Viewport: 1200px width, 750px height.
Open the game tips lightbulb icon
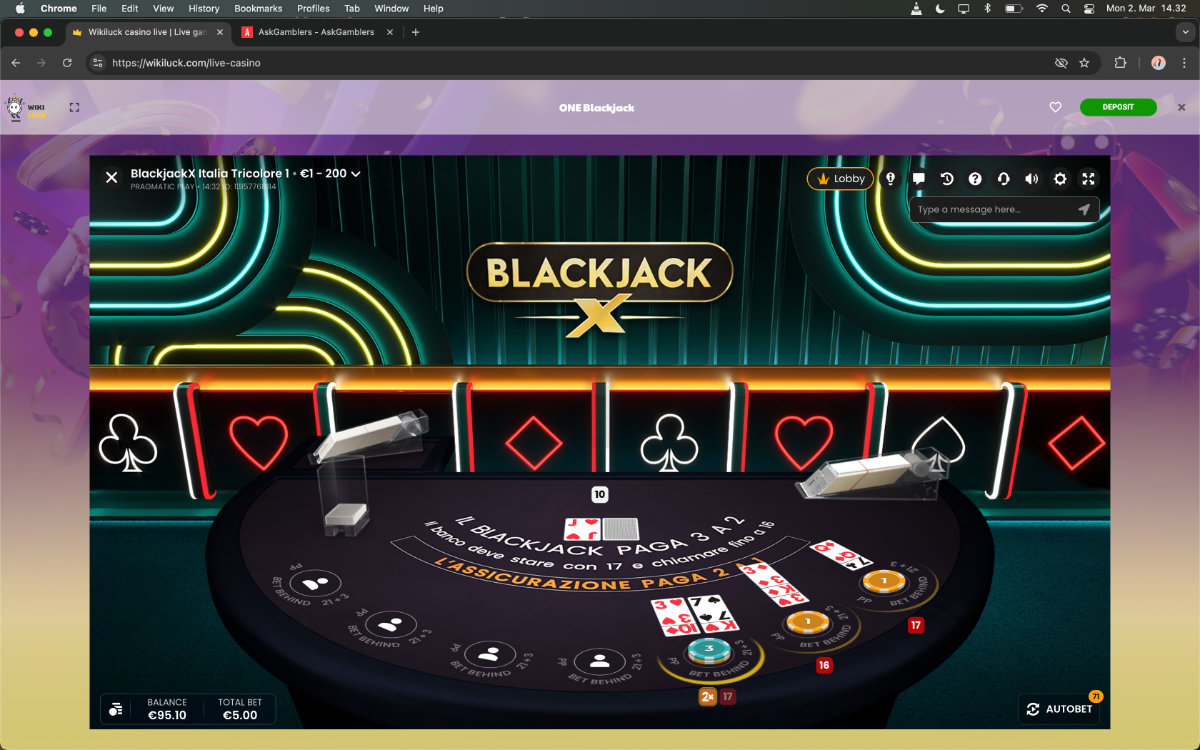tap(891, 179)
